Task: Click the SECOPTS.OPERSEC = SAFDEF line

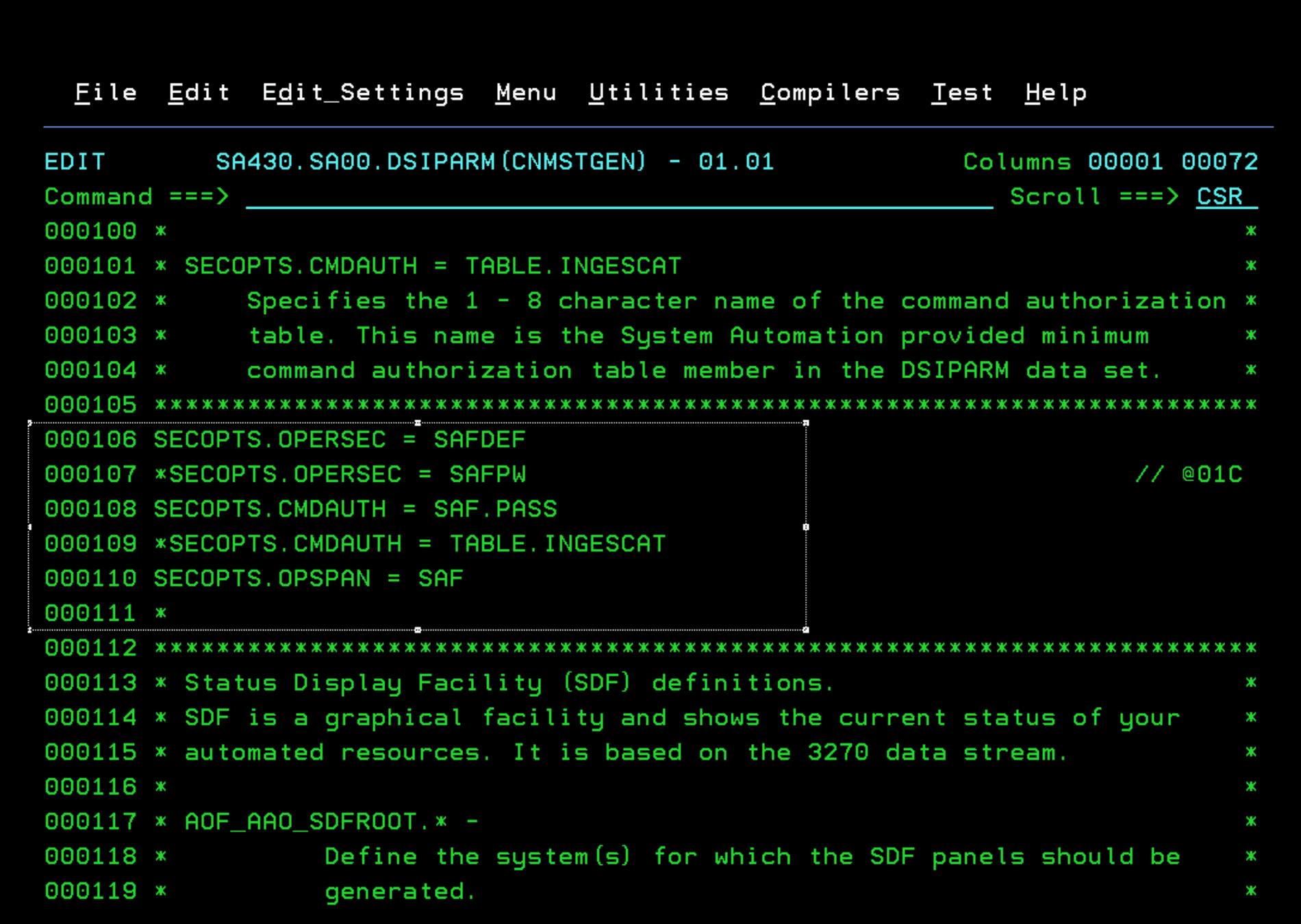Action: pos(339,439)
